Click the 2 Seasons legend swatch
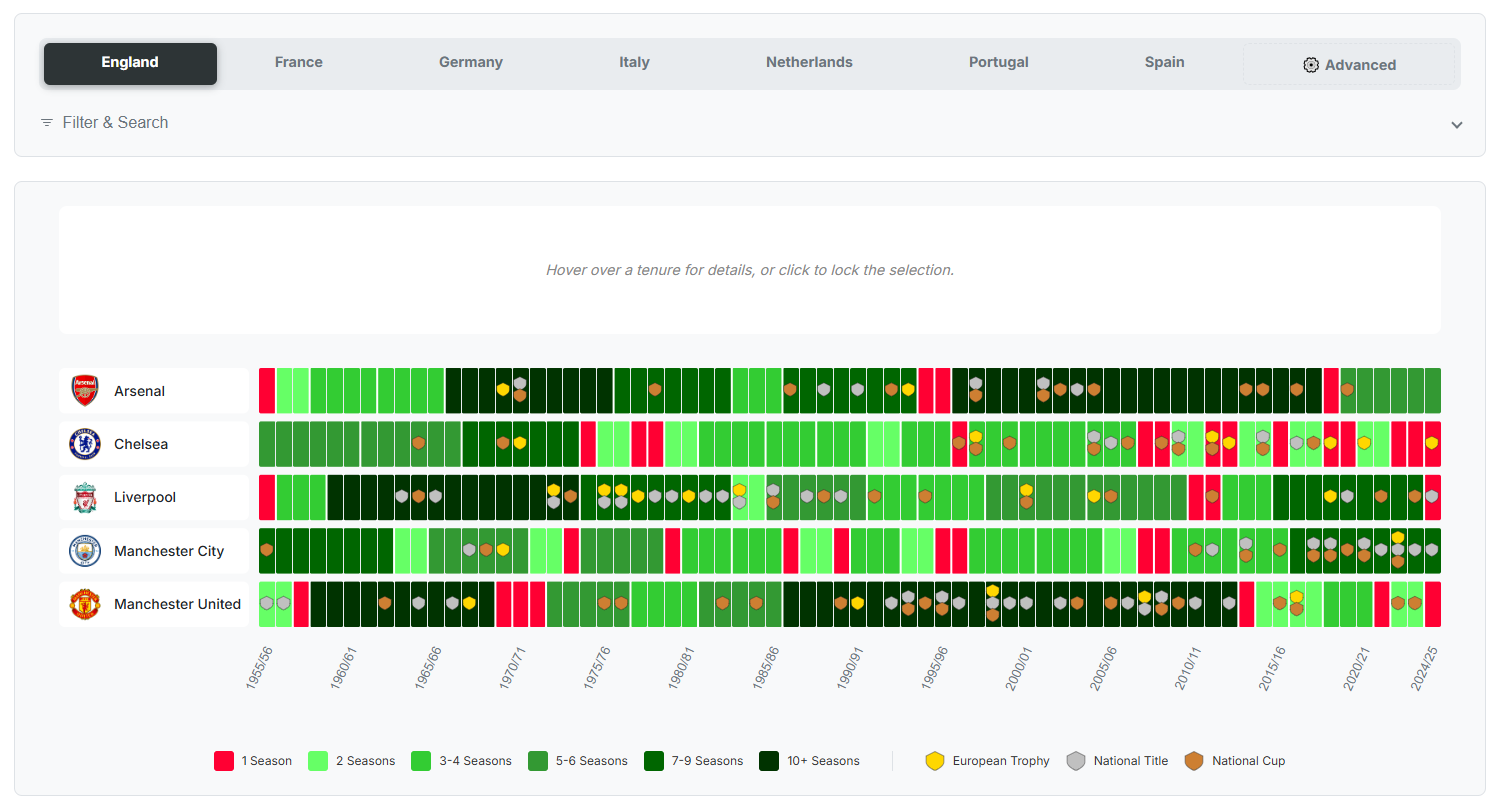The image size is (1501, 808). (318, 761)
